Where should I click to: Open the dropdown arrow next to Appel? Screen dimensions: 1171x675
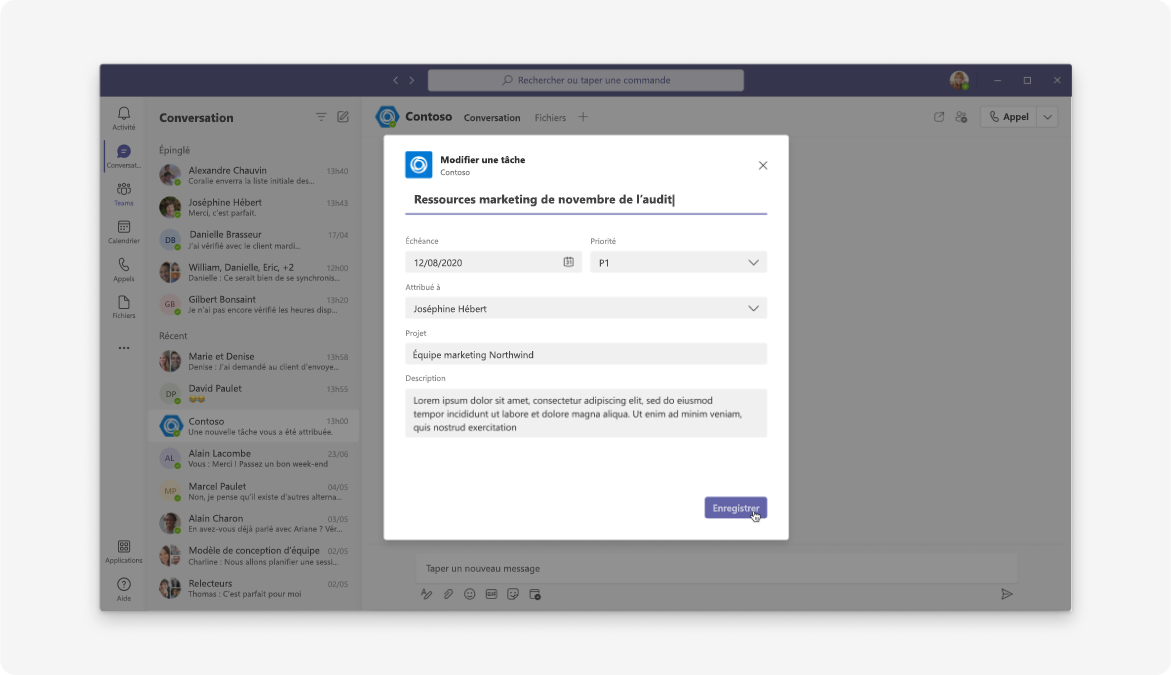click(1048, 117)
